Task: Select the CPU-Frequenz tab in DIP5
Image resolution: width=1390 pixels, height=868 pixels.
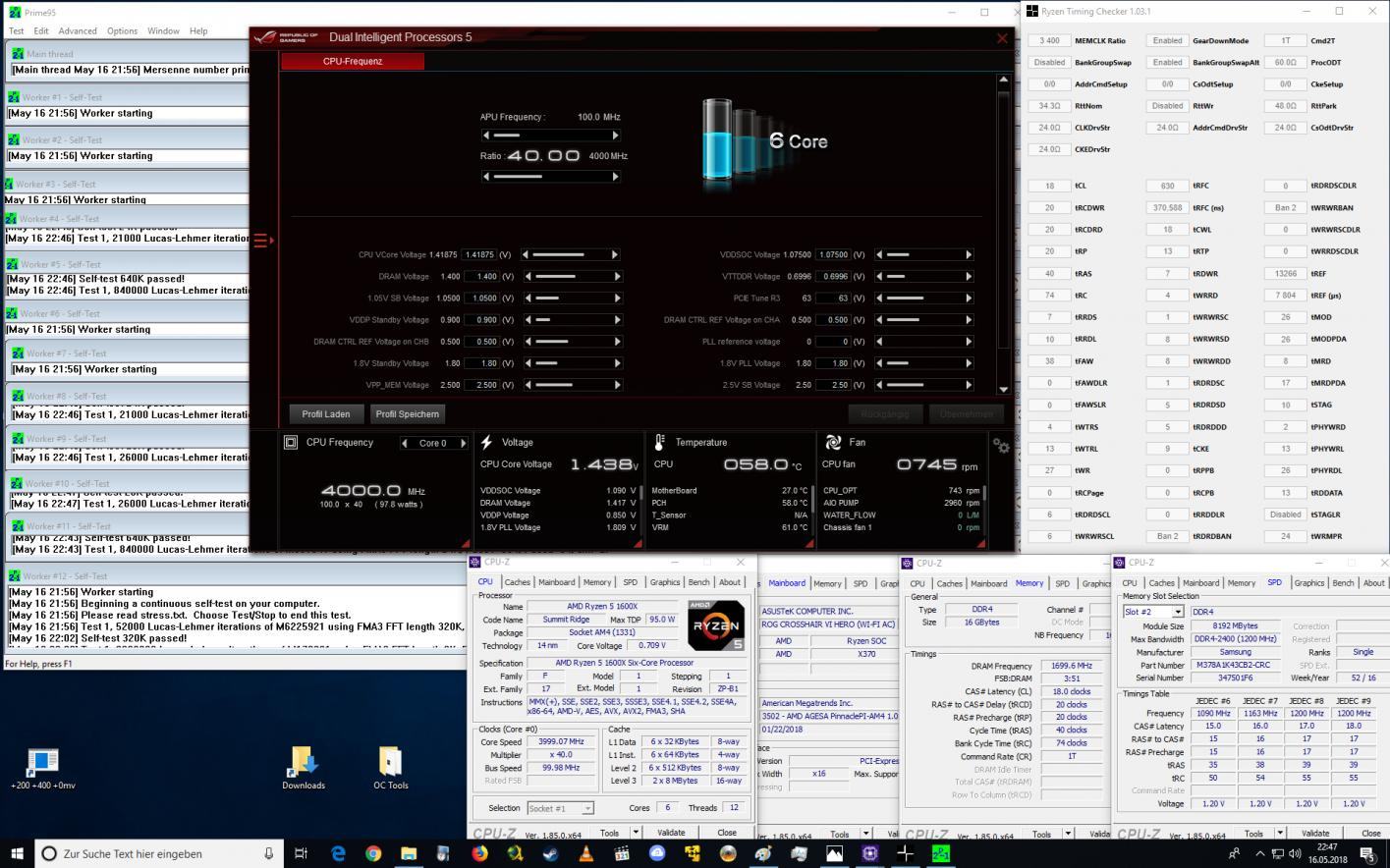Action: click(353, 61)
